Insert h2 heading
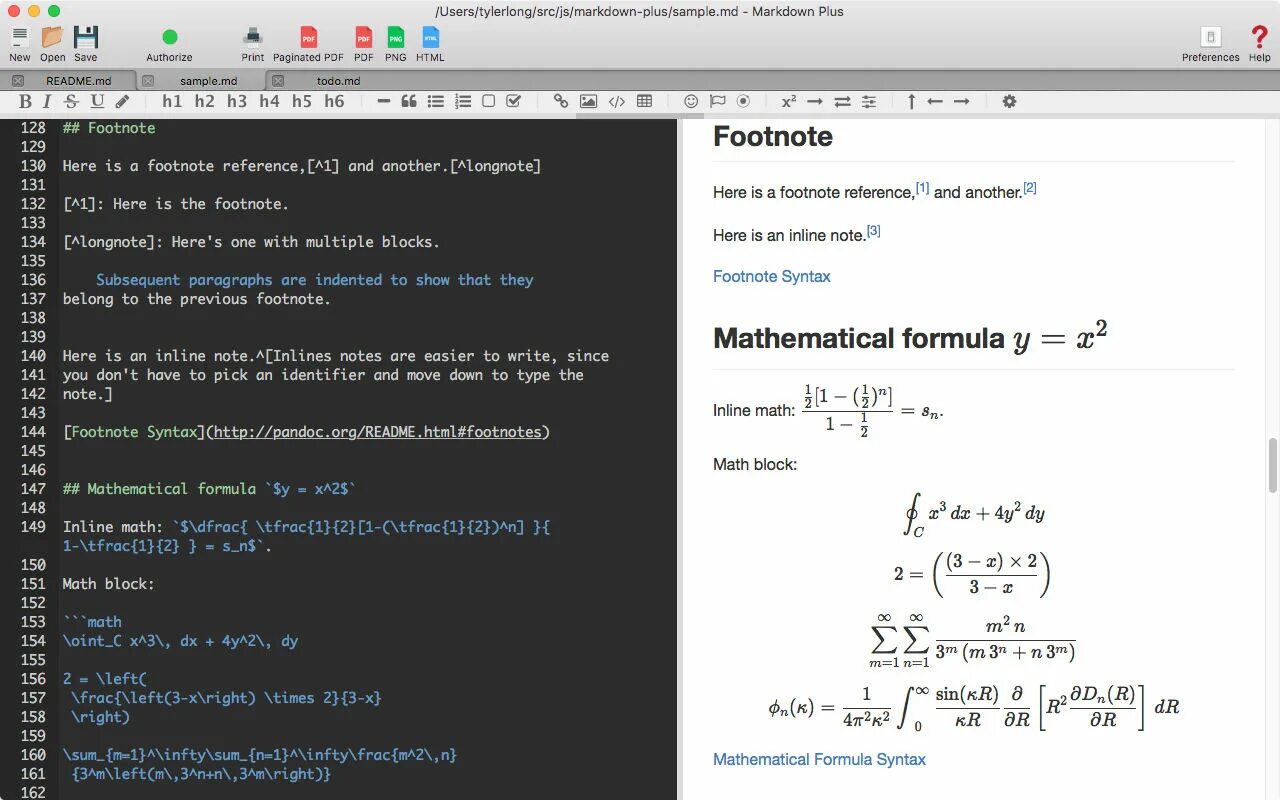The height and width of the screenshot is (800, 1280). 204,101
